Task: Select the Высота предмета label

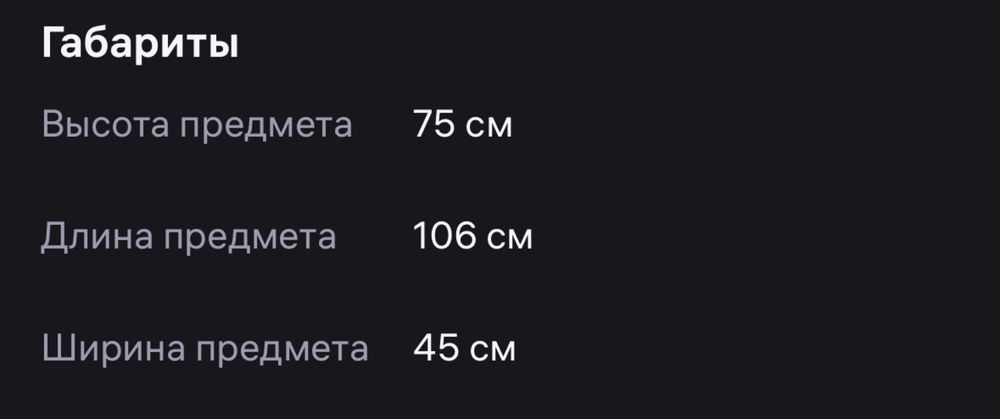Action: [x=197, y=126]
